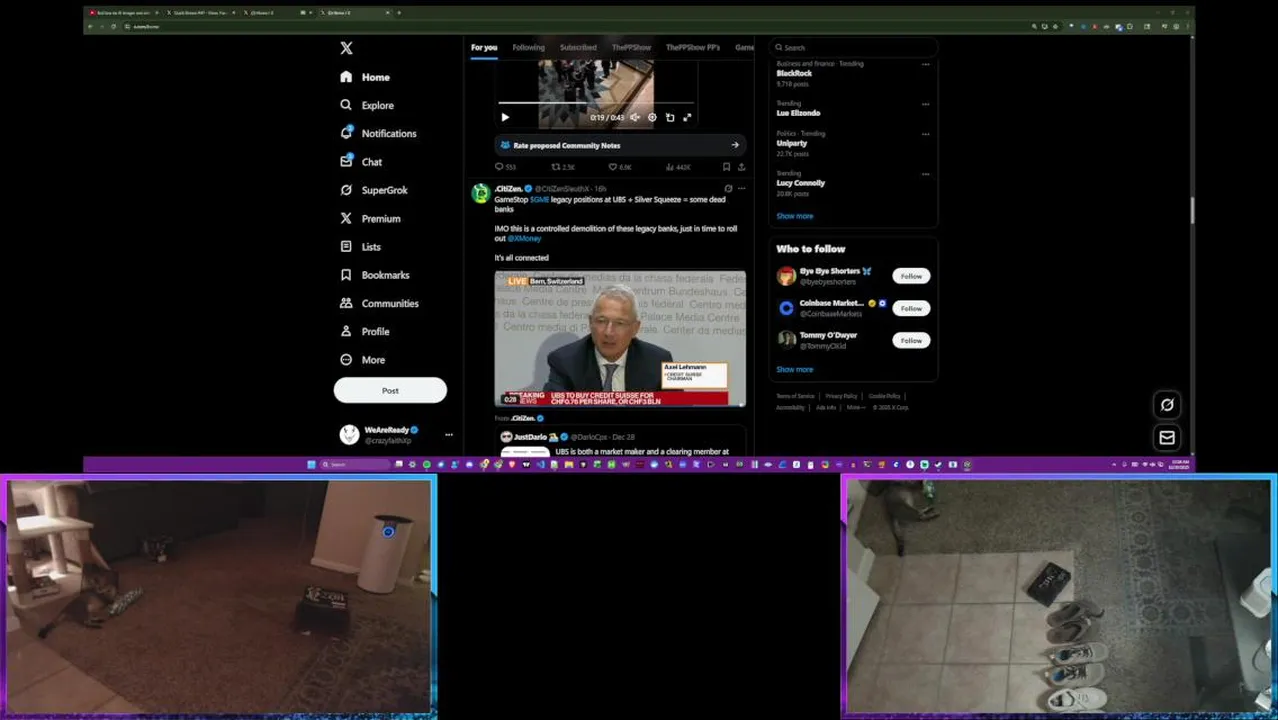Switch to the ThePPShow tab
This screenshot has width=1278, height=720.
[631, 47]
